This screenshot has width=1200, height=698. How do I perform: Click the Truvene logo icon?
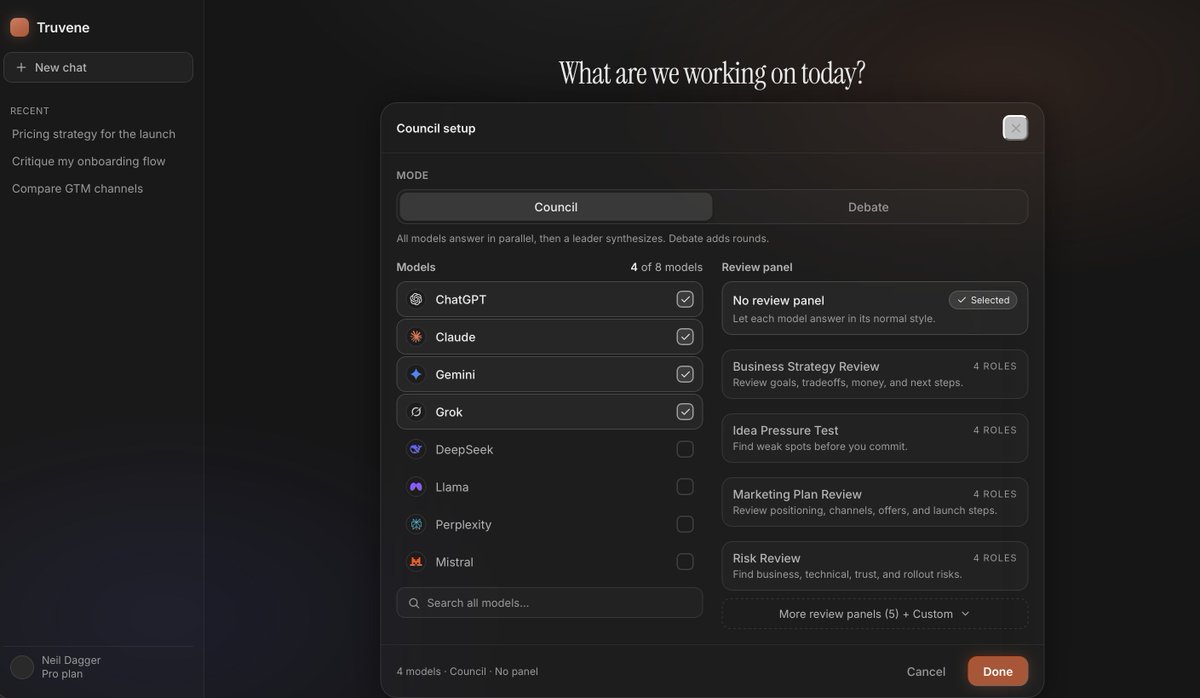point(19,27)
